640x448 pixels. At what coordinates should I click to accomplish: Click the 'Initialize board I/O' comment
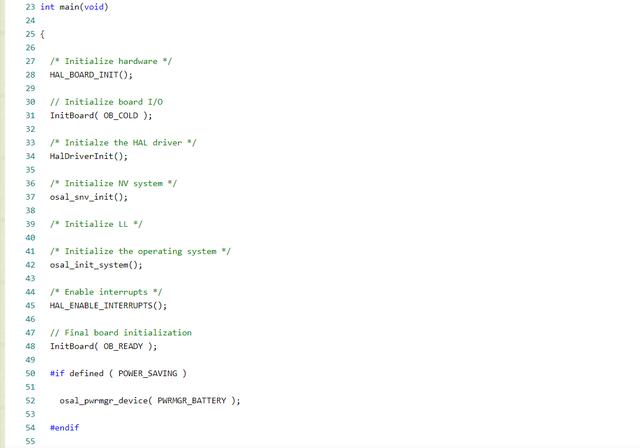[106, 102]
